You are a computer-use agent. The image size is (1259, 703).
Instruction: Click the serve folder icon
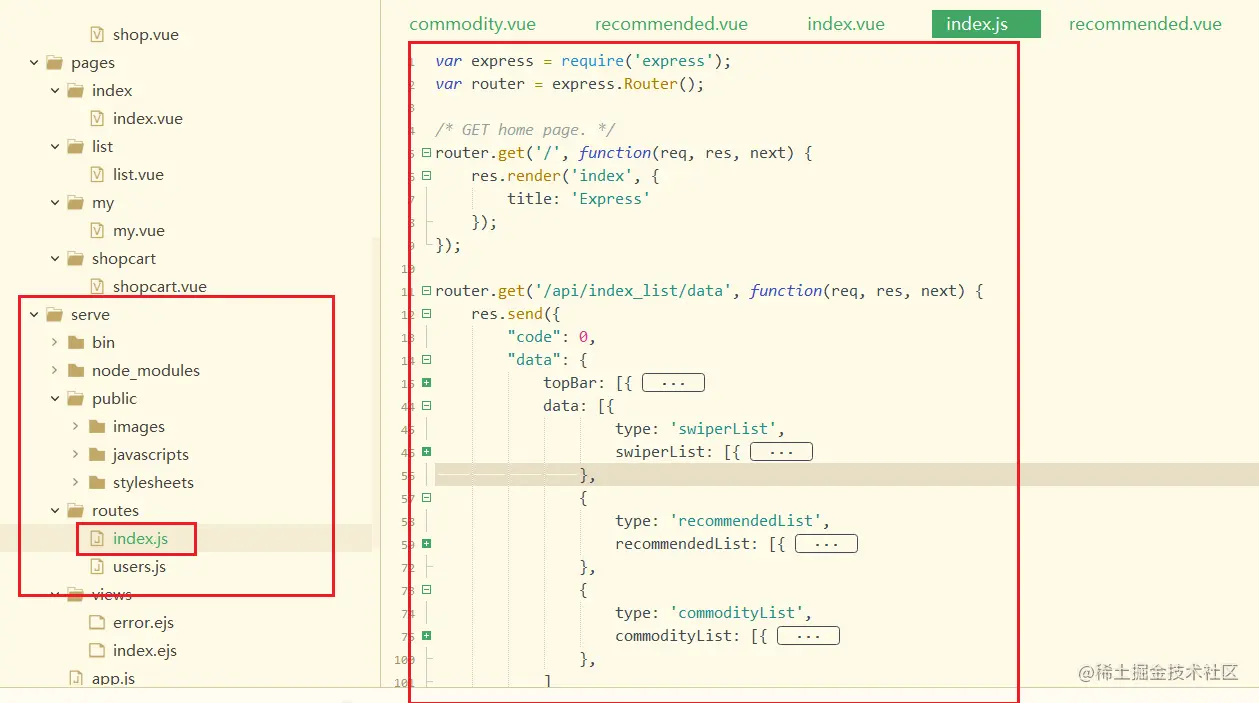(x=54, y=314)
